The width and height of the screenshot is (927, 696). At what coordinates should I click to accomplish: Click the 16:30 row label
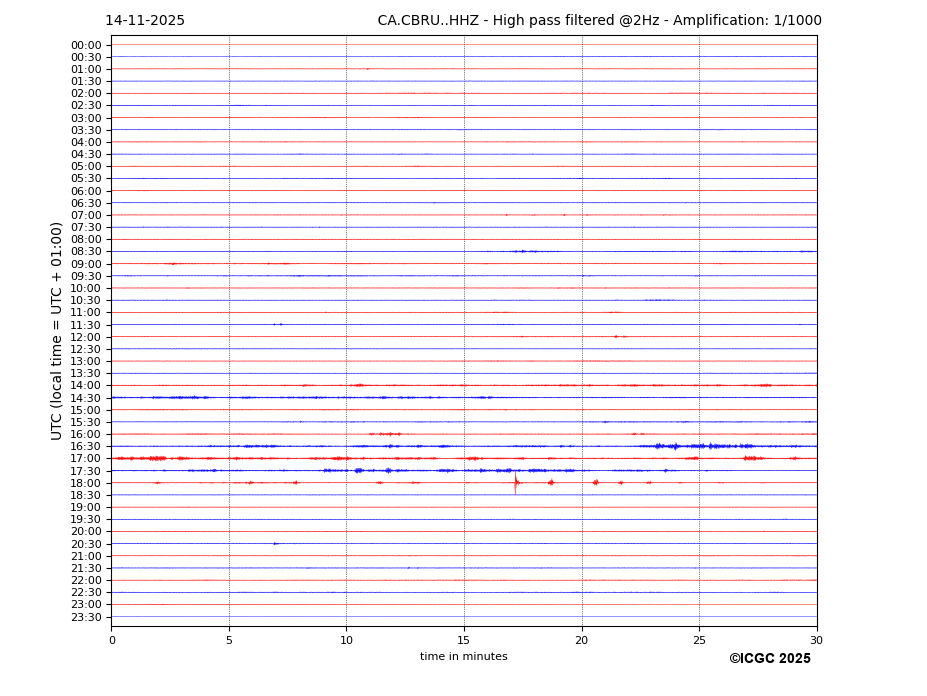86,447
